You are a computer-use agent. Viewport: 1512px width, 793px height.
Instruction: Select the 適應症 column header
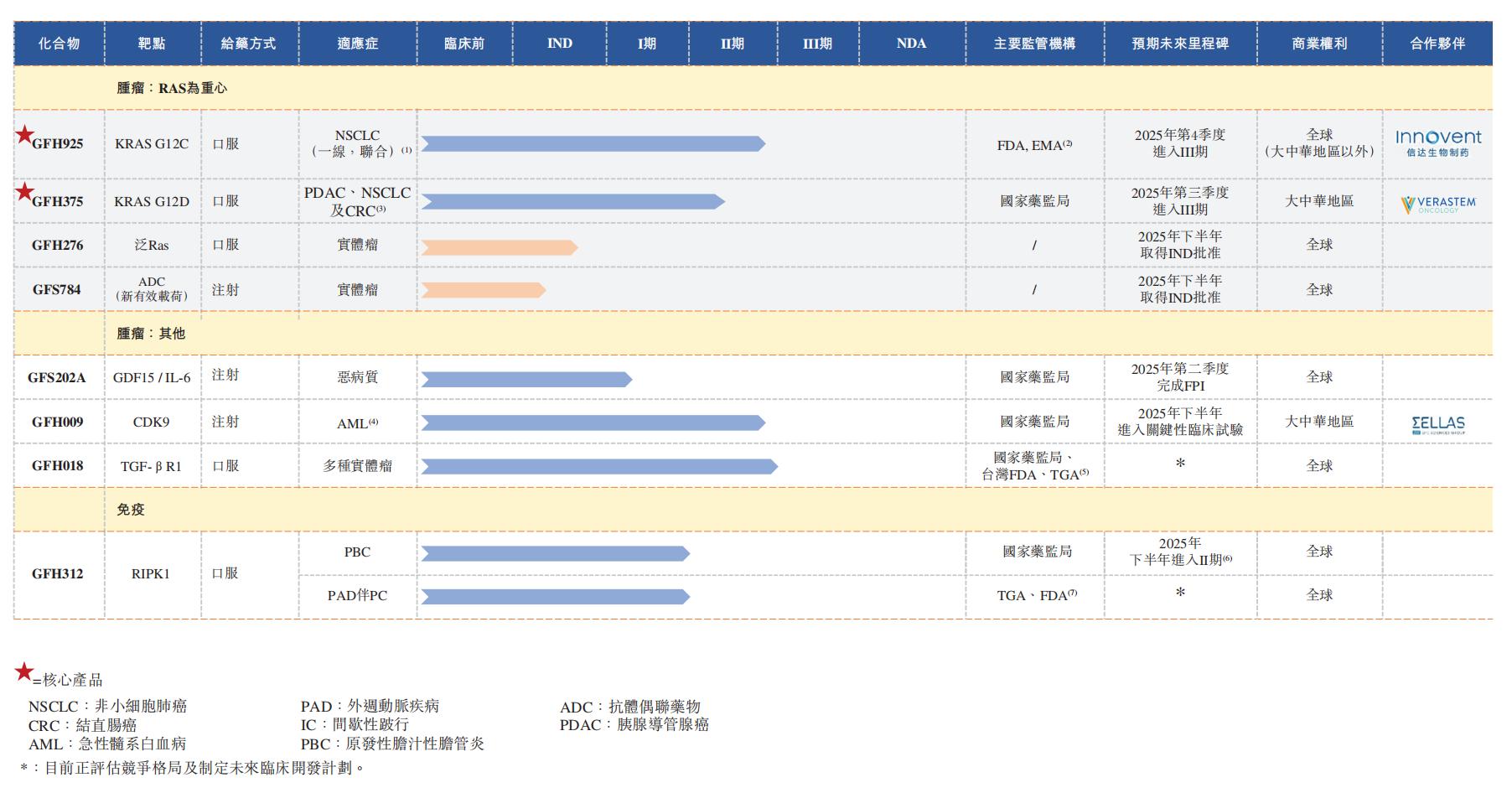tap(358, 44)
